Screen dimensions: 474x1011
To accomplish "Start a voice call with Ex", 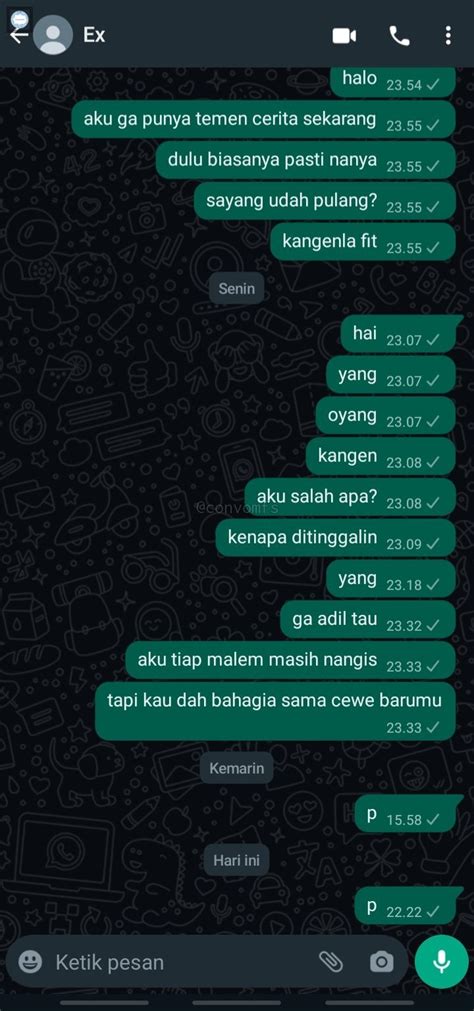I will 399,36.
